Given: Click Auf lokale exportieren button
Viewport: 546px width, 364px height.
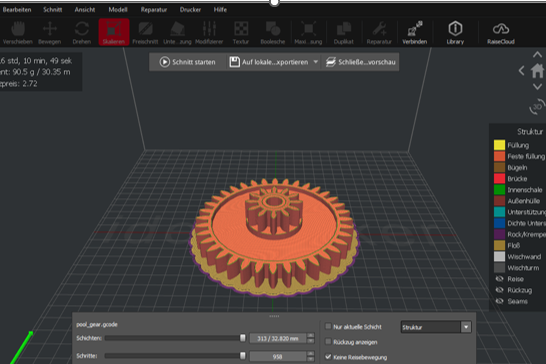Looking at the screenshot, I should point(269,62).
